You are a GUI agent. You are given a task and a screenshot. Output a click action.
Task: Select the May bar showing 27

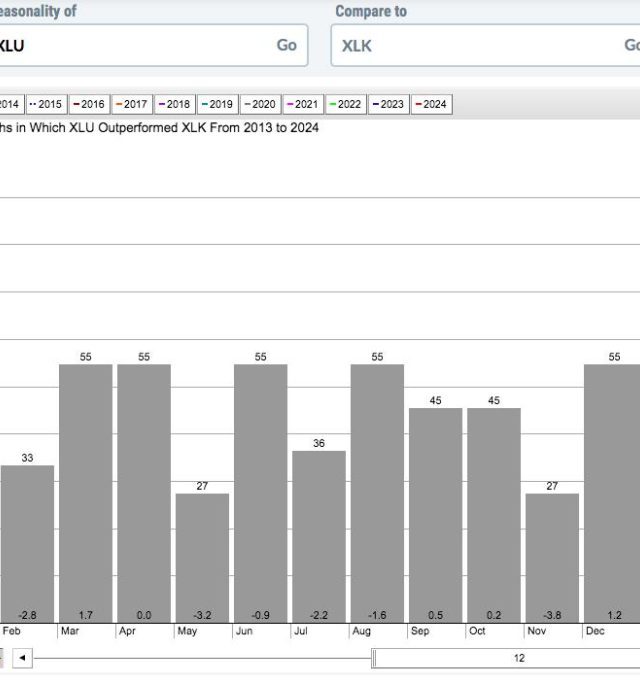[202, 558]
